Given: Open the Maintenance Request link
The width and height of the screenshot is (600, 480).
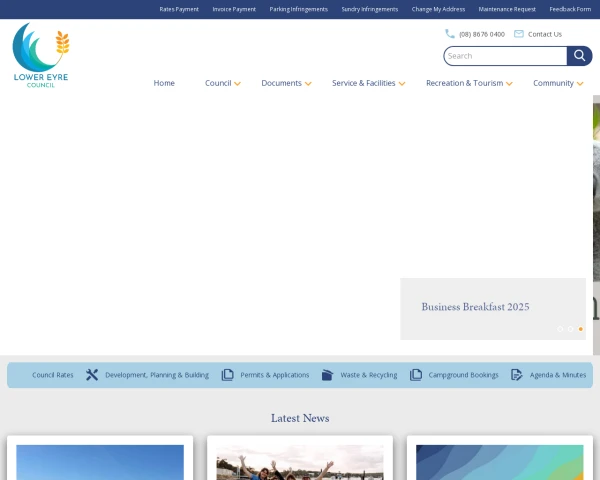Looking at the screenshot, I should pyautogui.click(x=507, y=9).
